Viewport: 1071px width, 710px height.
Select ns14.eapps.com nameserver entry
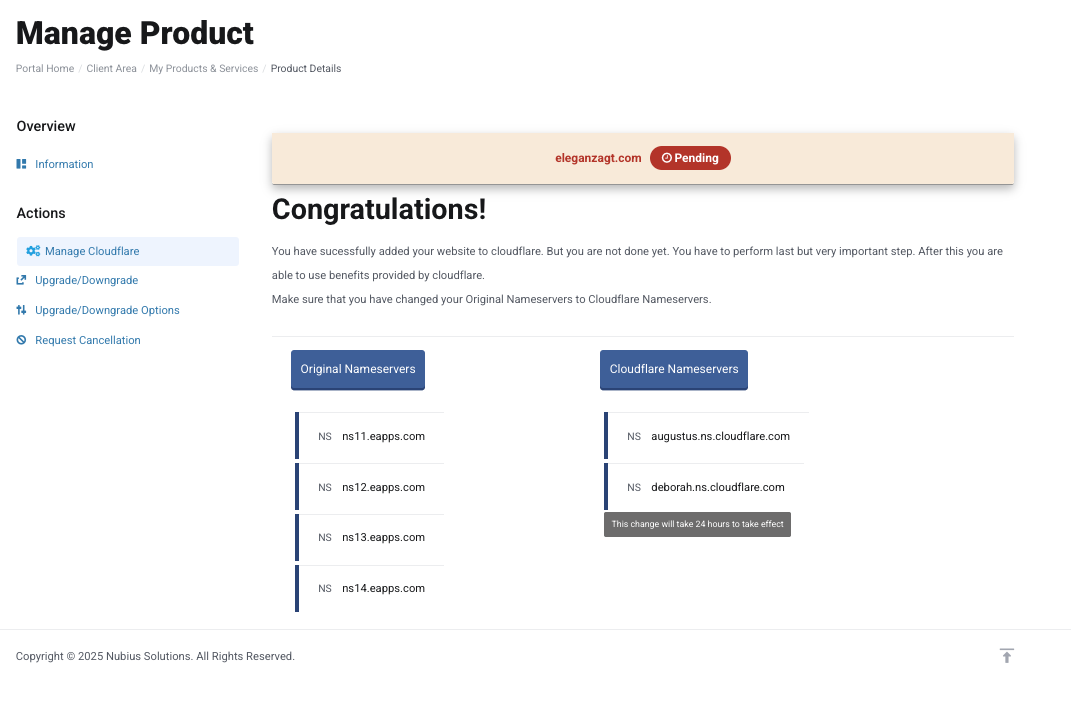click(x=370, y=588)
